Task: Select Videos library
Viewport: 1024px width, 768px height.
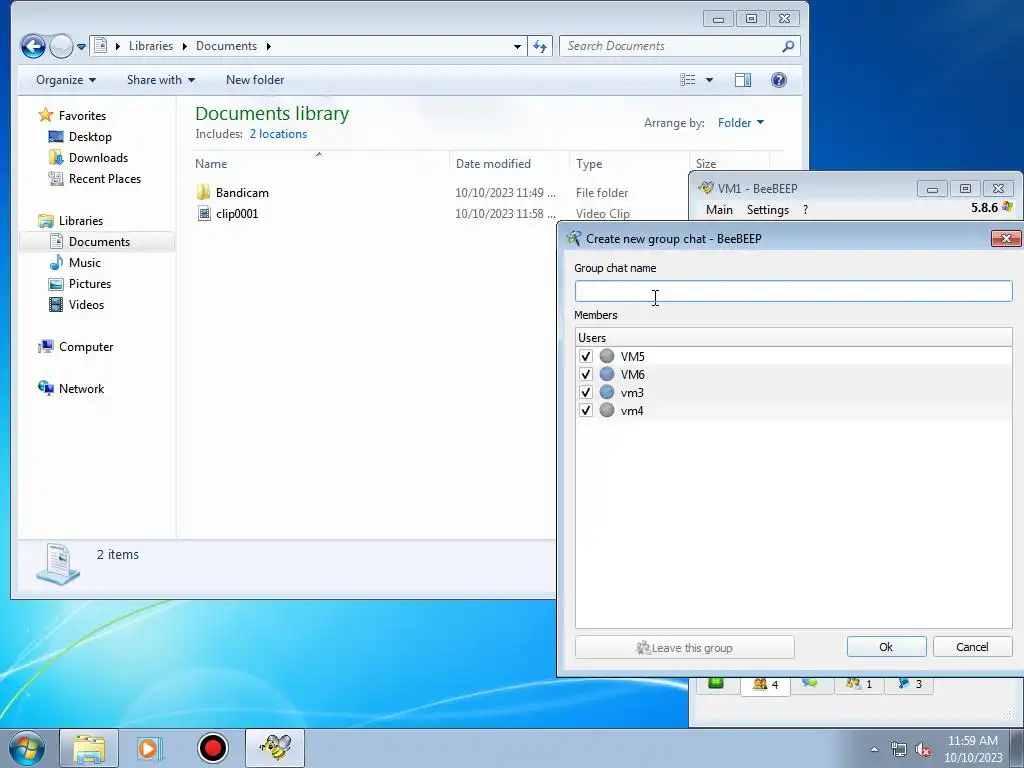Action: (x=86, y=304)
